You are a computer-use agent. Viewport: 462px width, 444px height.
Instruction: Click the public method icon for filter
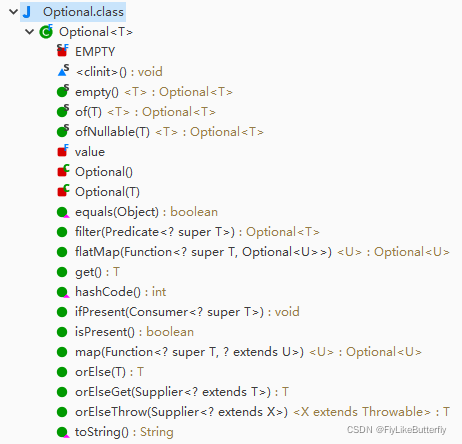point(62,232)
